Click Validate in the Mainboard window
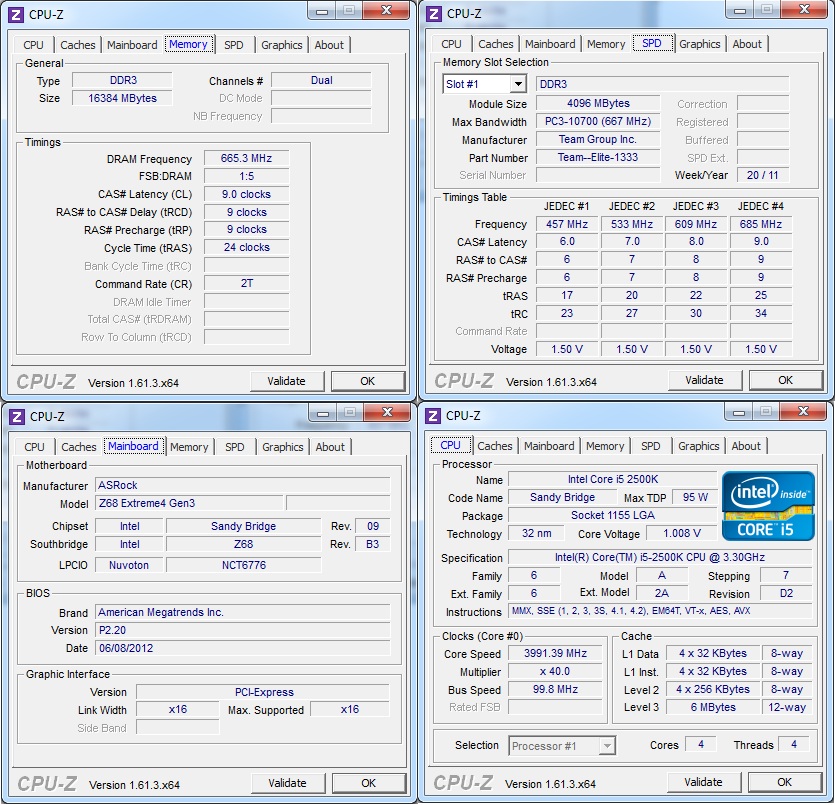835x805 pixels. (x=288, y=783)
